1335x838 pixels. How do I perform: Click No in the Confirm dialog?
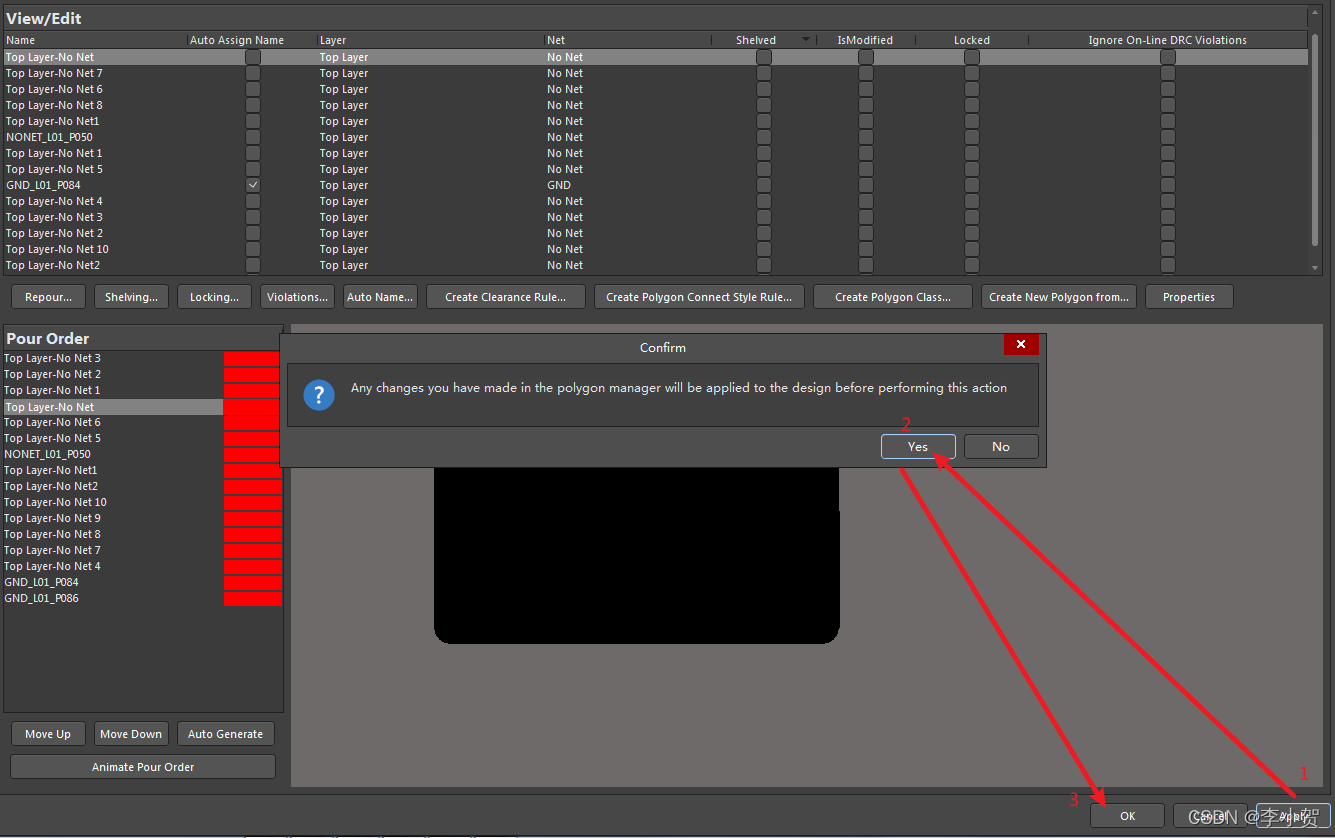(x=1001, y=446)
